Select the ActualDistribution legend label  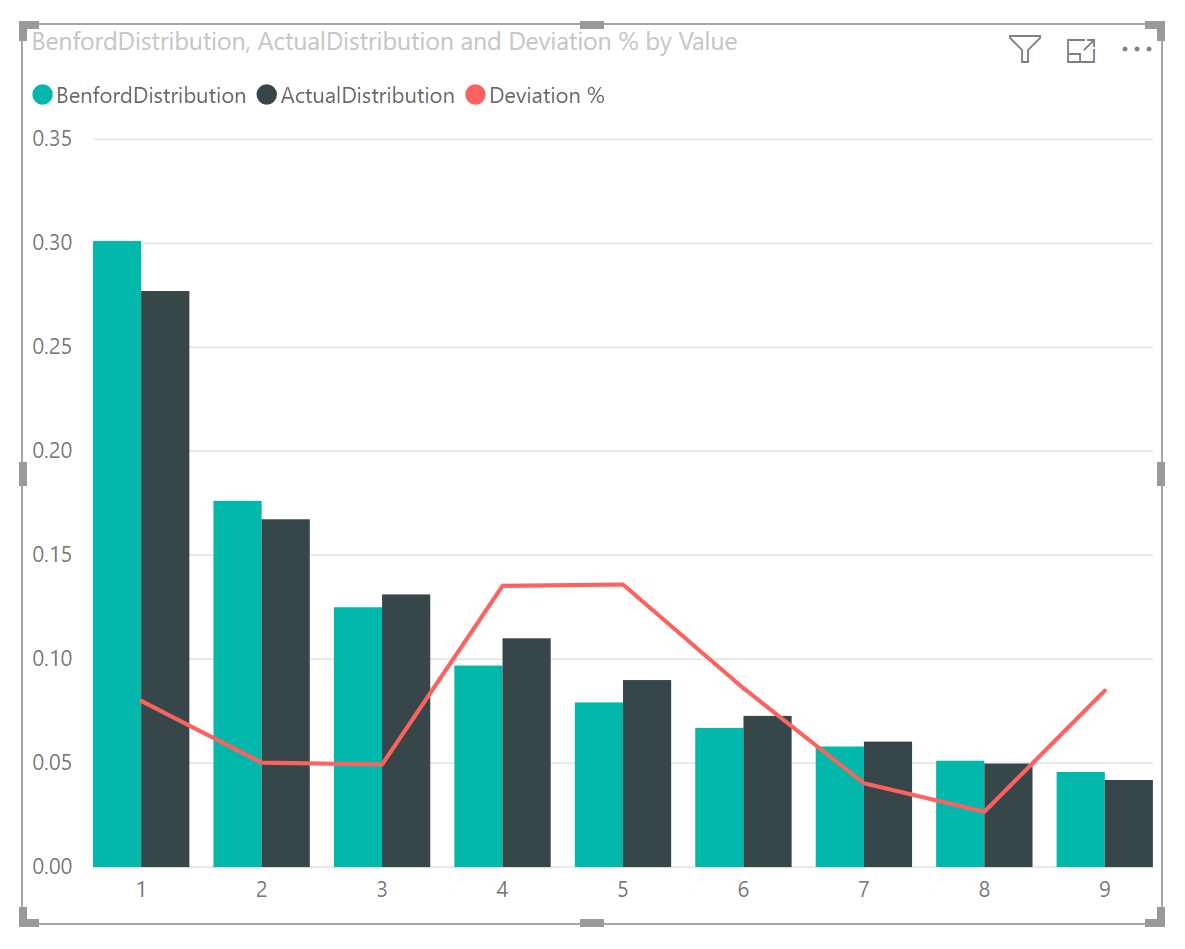[x=367, y=96]
